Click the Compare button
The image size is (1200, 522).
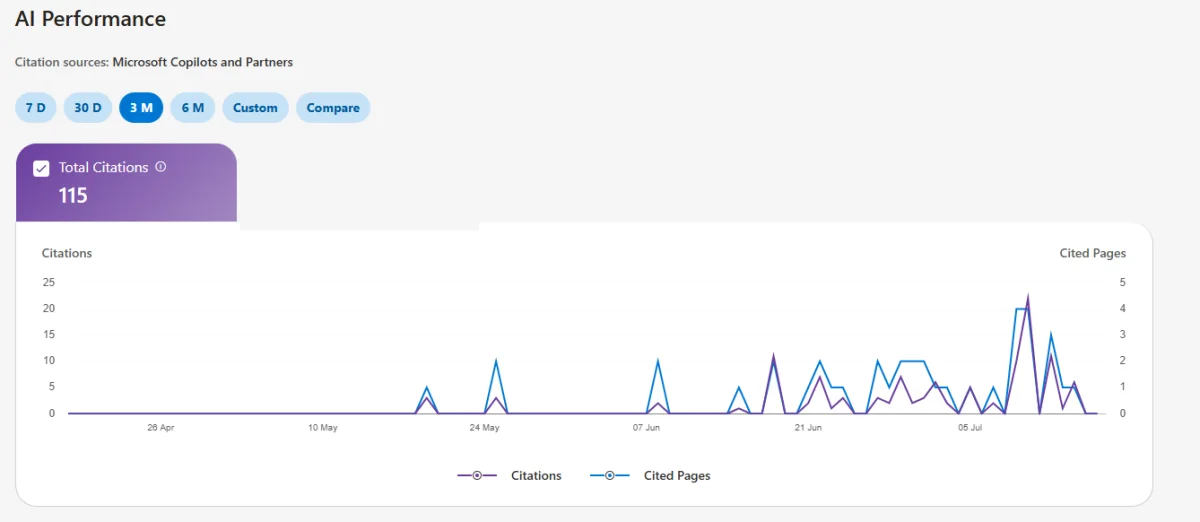point(333,108)
